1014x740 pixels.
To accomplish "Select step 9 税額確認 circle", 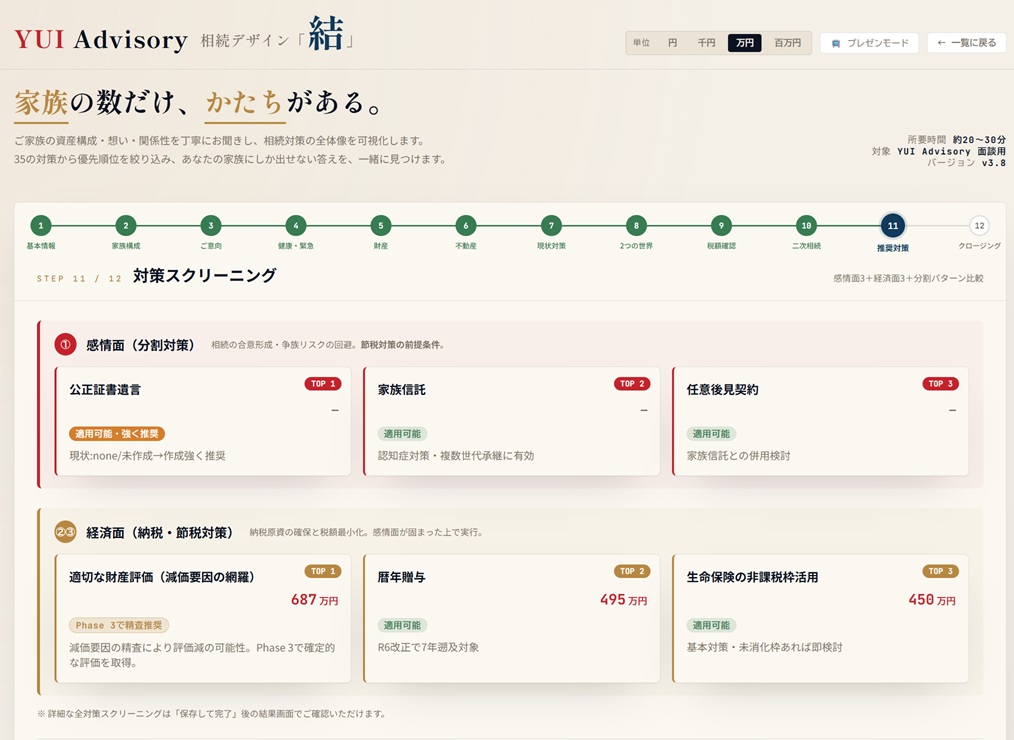I will click(x=721, y=226).
